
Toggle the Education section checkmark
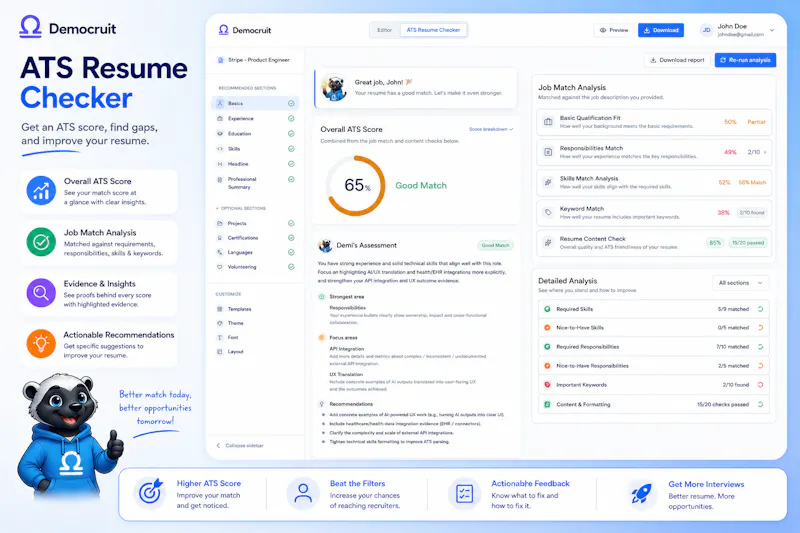[x=291, y=134]
